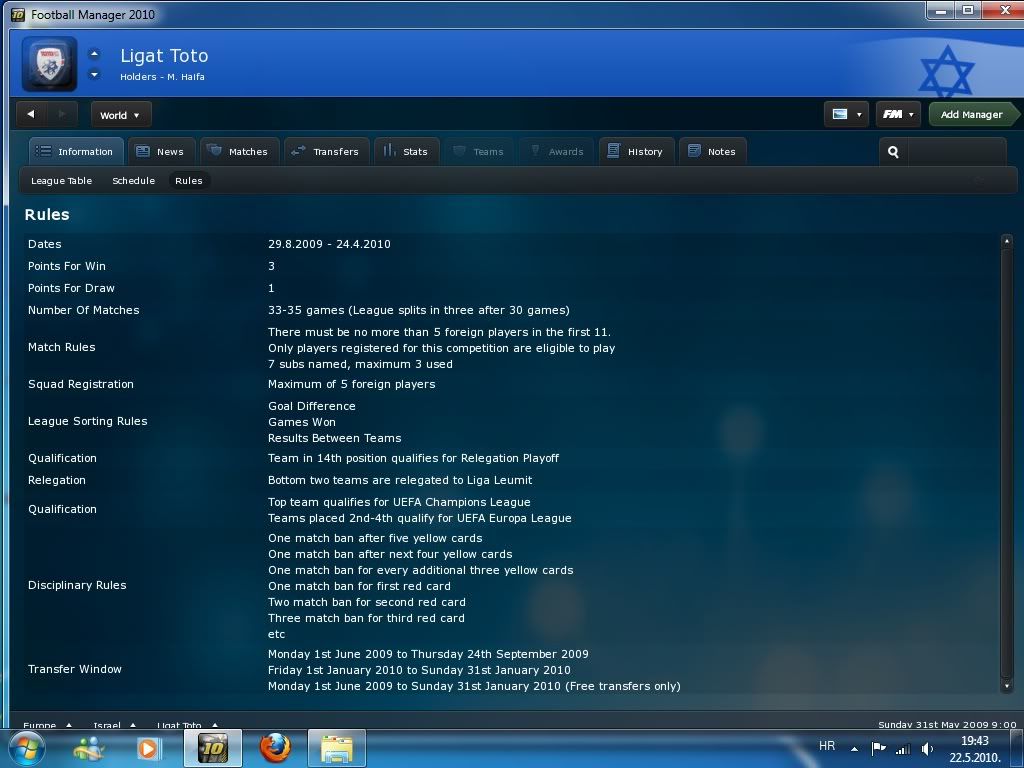Click the Add Manager button

pos(971,115)
